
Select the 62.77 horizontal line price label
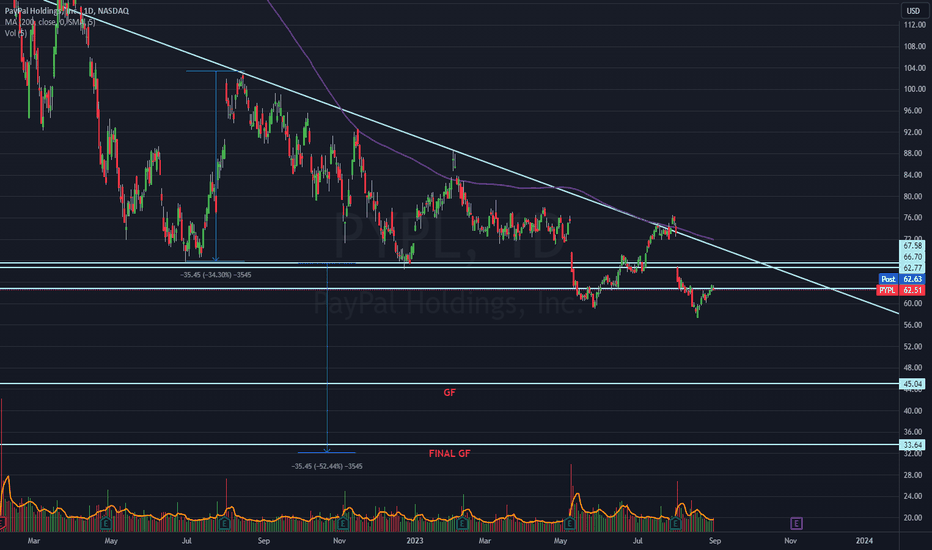pyautogui.click(x=912, y=268)
